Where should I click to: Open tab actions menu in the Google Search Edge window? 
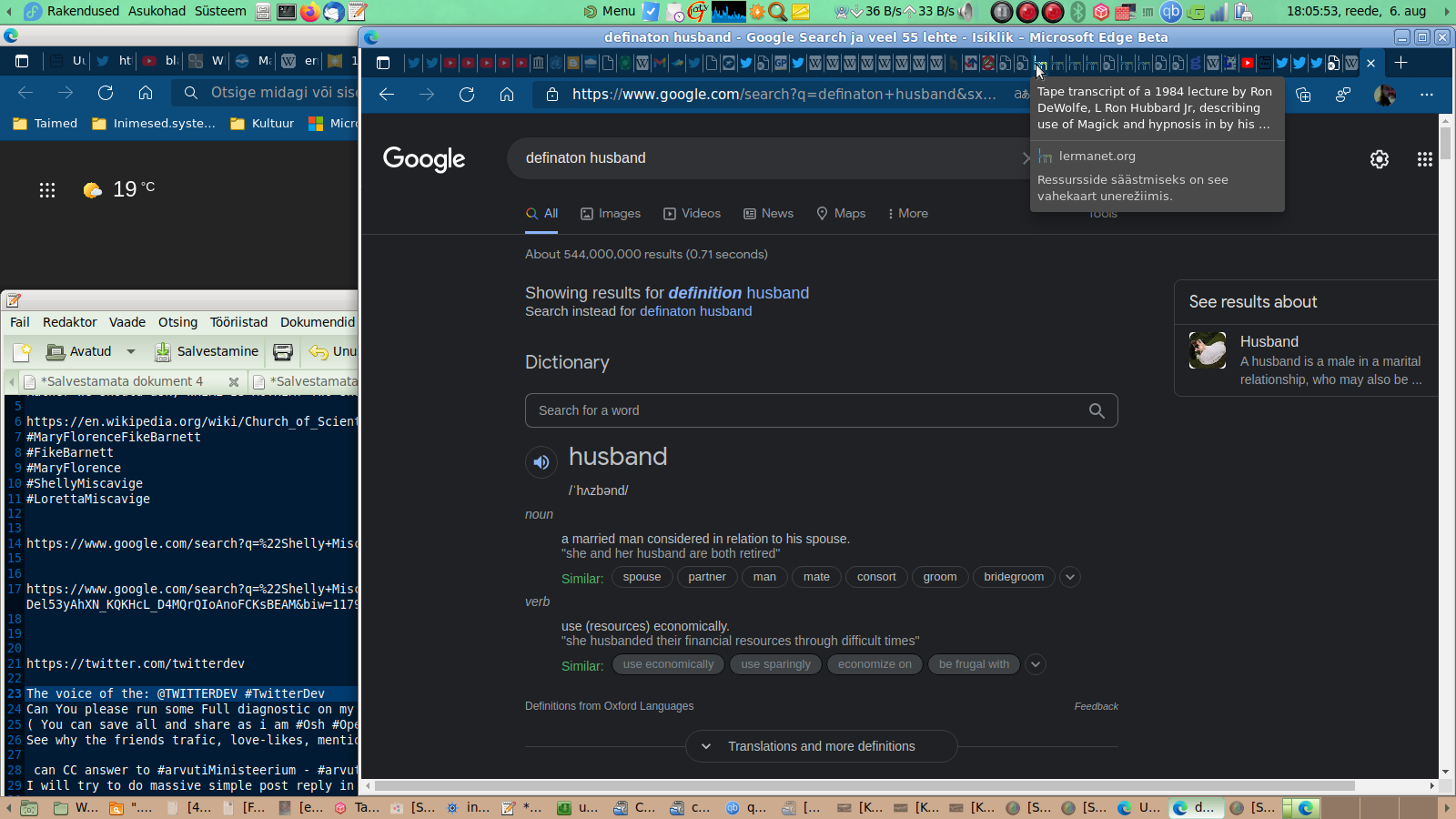(383, 63)
